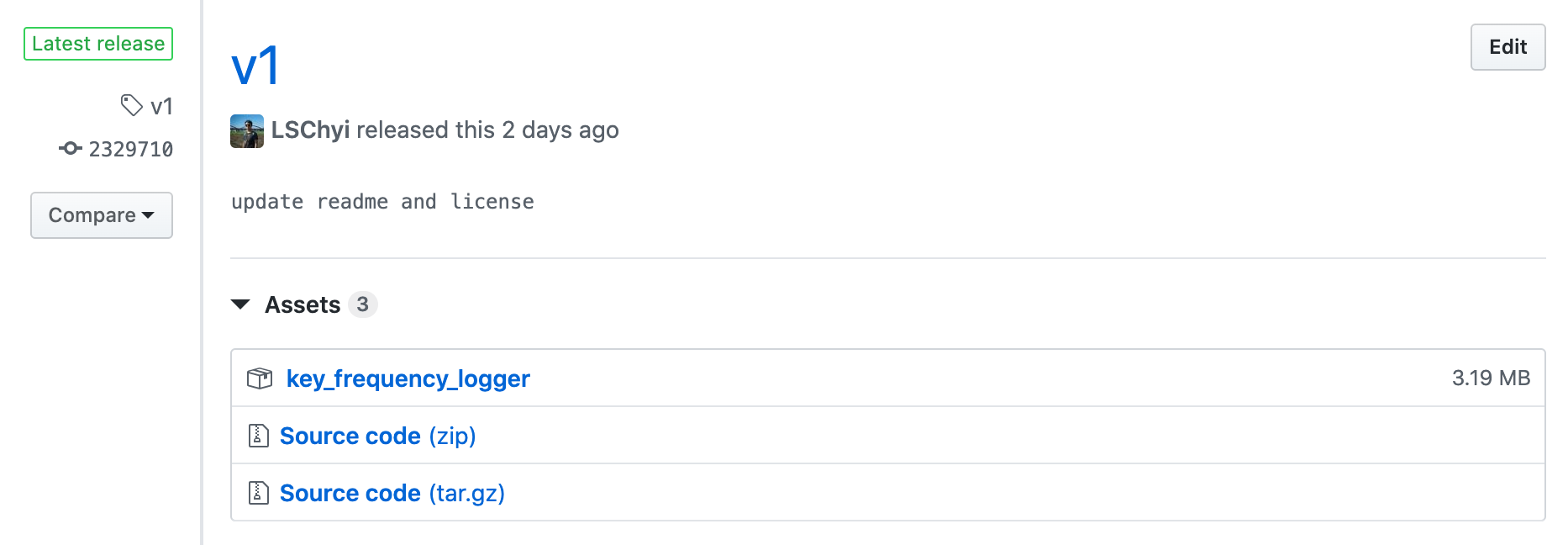Click the Edit release button
Image resolution: width=1568 pixels, height=545 pixels.
[1507, 47]
